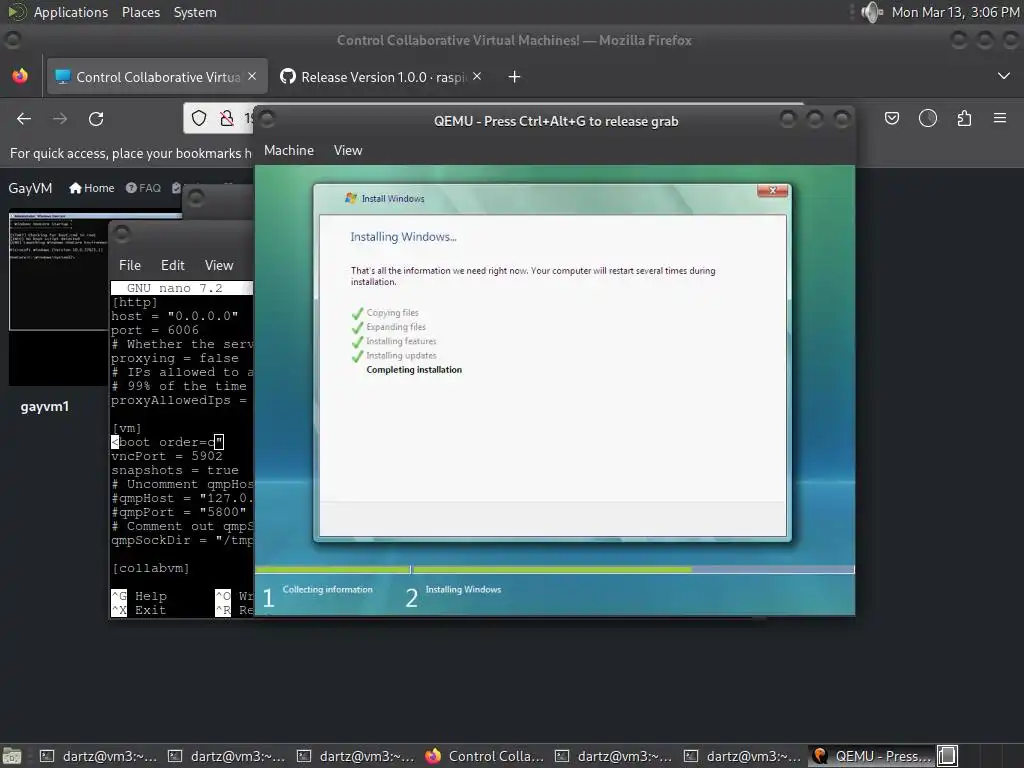
Task: Click the clock showing Mon Mar 13
Action: (x=955, y=12)
